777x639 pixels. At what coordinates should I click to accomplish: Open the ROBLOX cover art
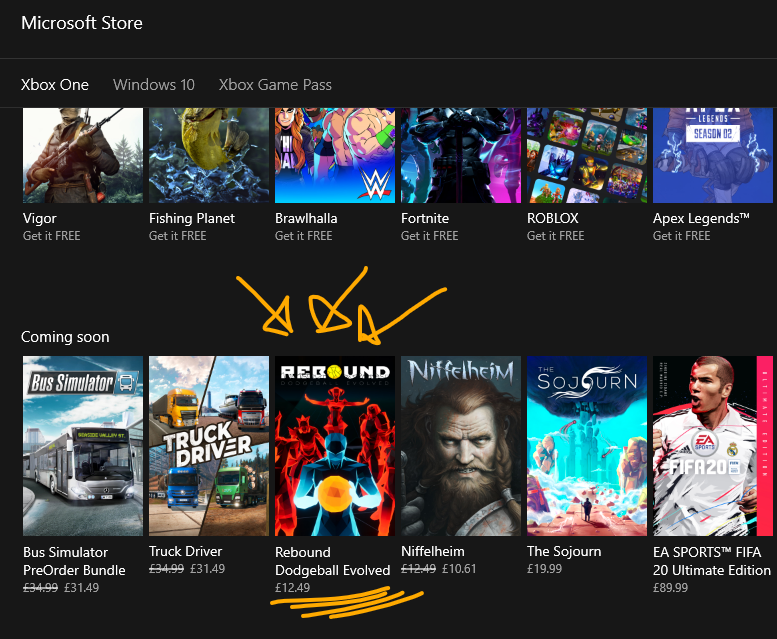click(587, 156)
